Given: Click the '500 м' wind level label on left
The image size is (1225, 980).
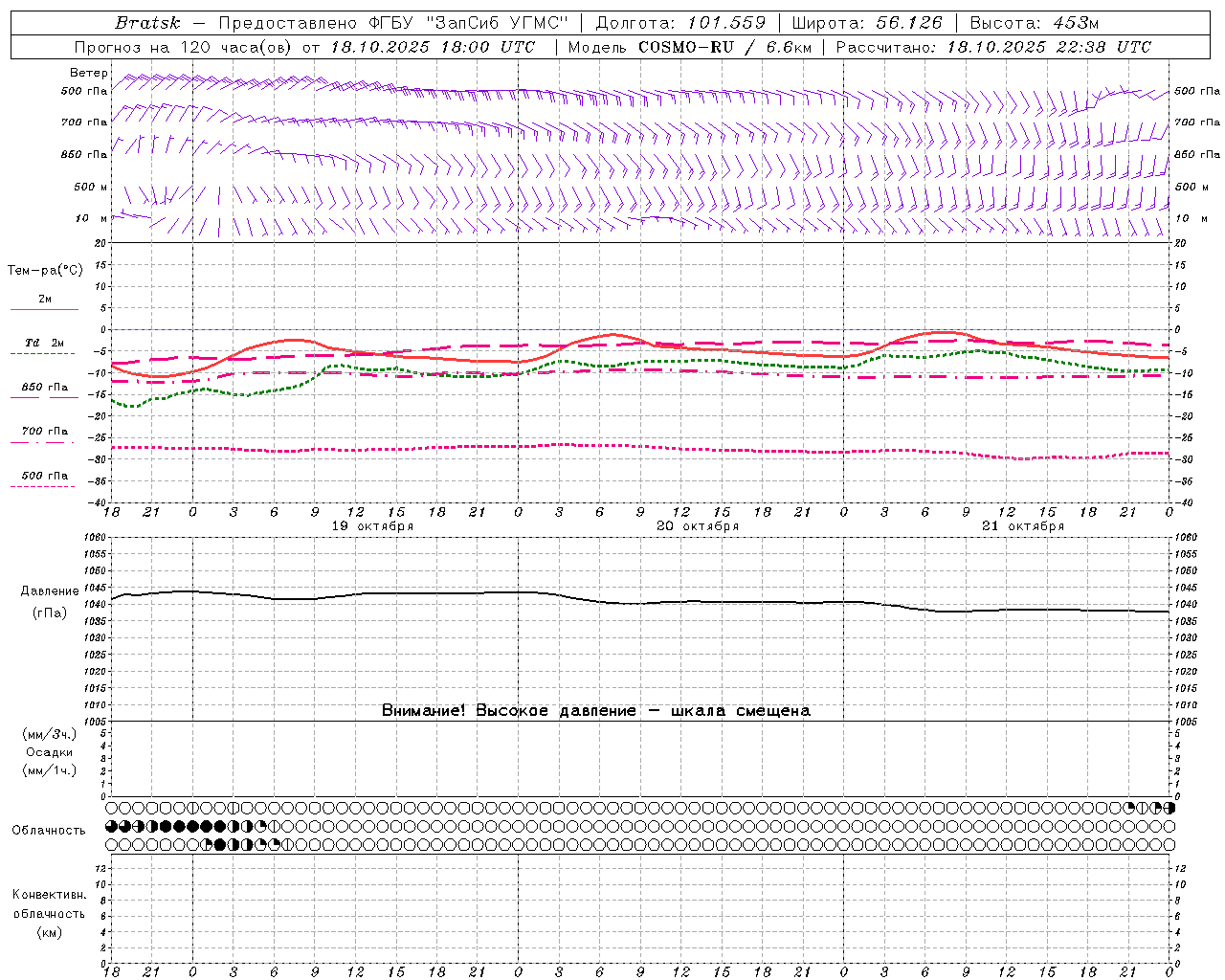Looking at the screenshot, I should (91, 187).
